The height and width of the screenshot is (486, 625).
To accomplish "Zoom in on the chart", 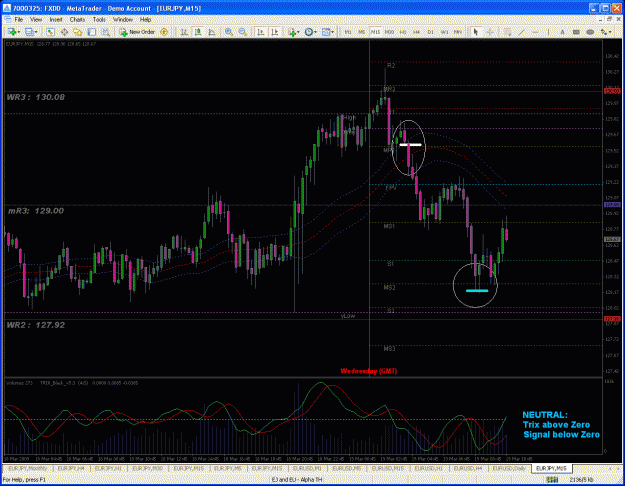I will [x=229, y=32].
